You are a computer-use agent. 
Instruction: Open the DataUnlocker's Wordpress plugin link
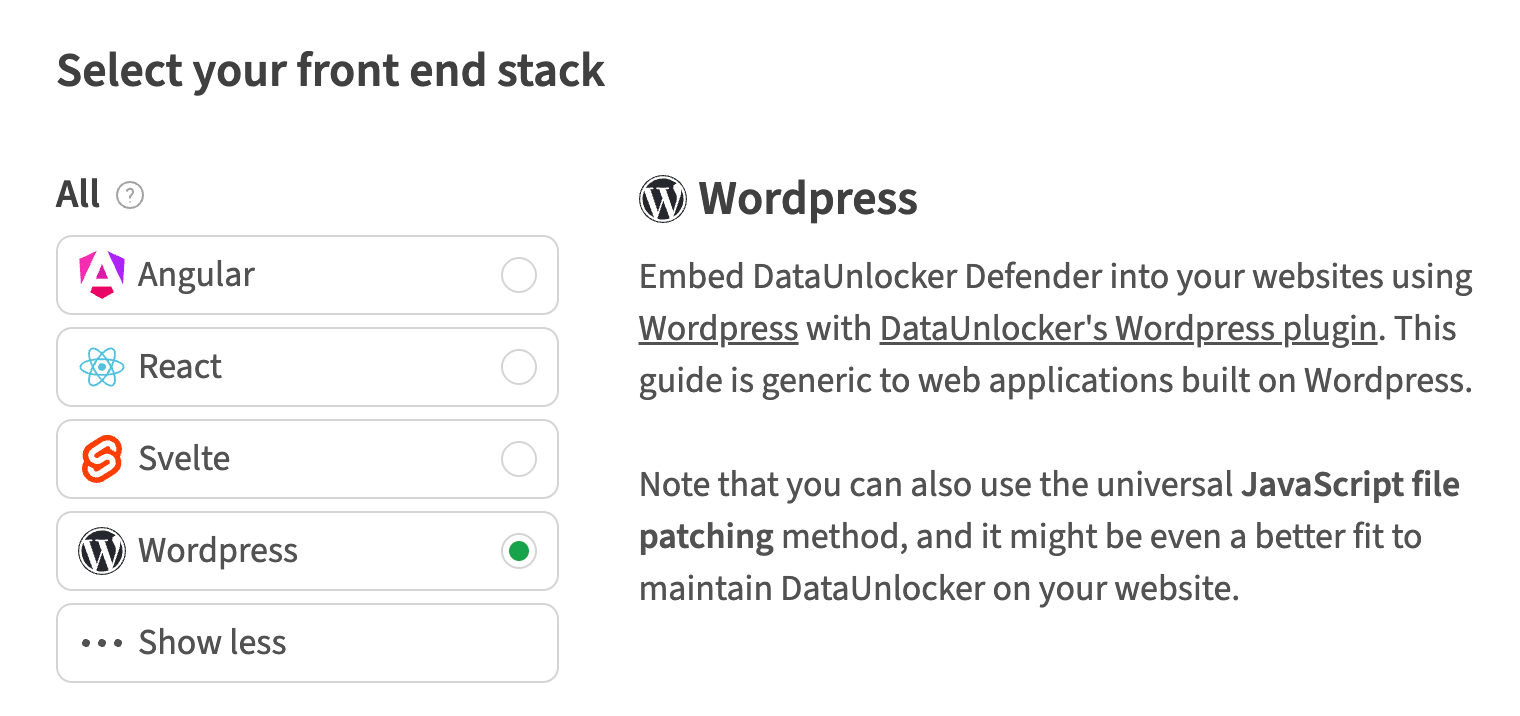[1128, 328]
